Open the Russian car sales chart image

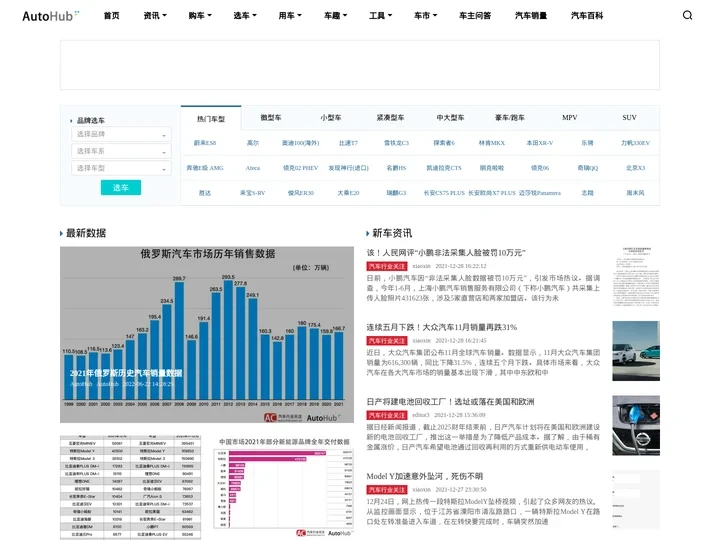[x=207, y=335]
